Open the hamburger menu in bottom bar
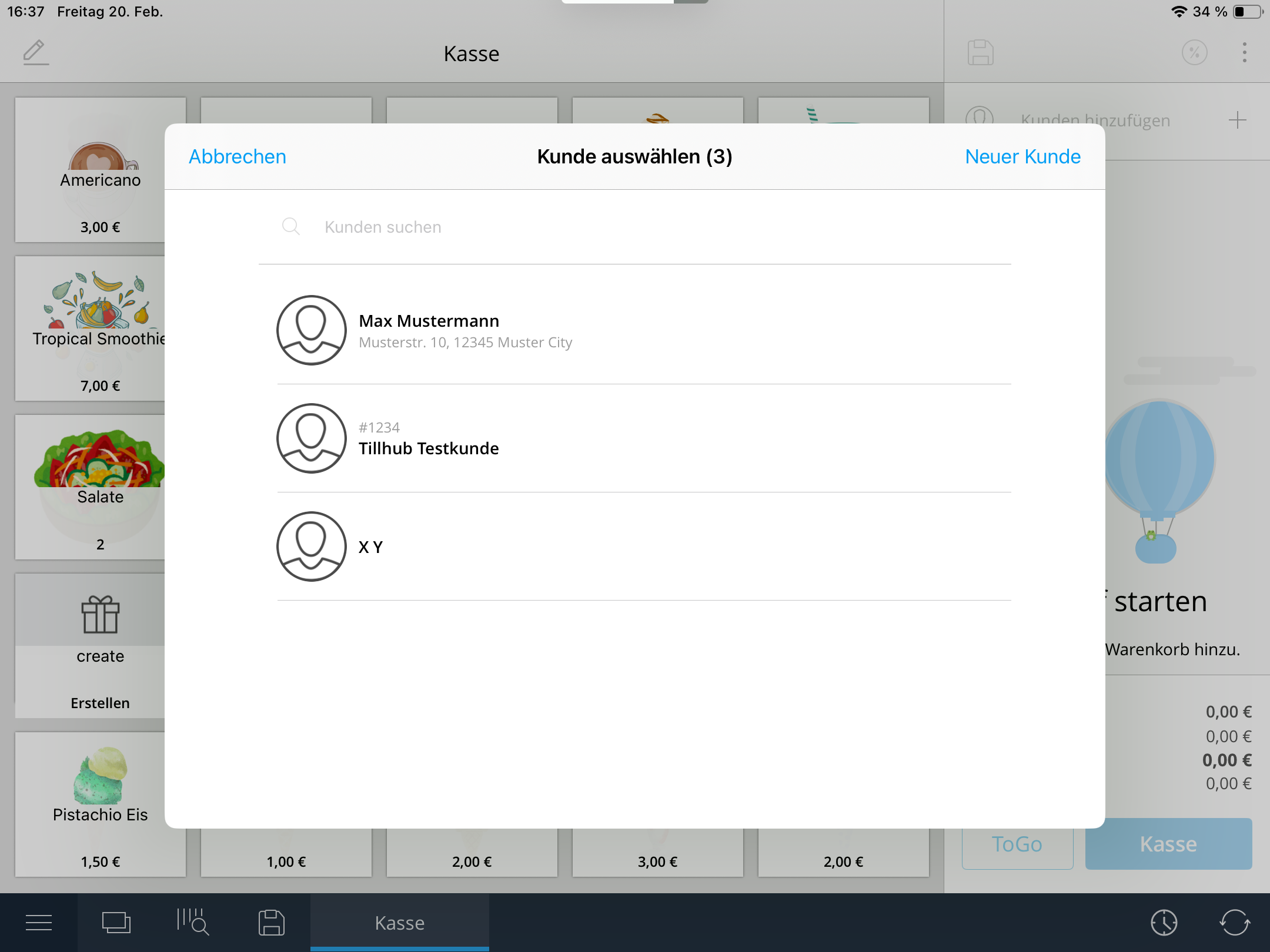 tap(39, 923)
